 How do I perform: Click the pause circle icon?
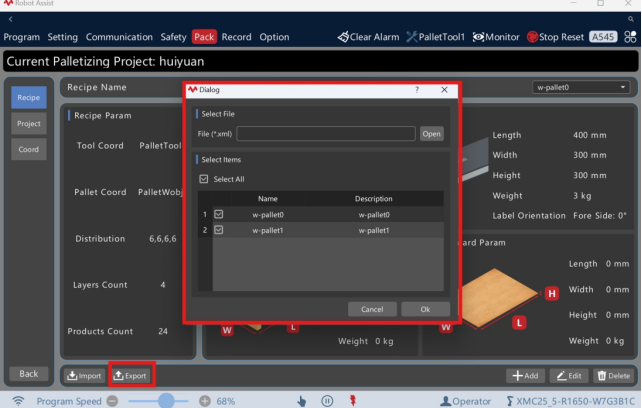327,401
